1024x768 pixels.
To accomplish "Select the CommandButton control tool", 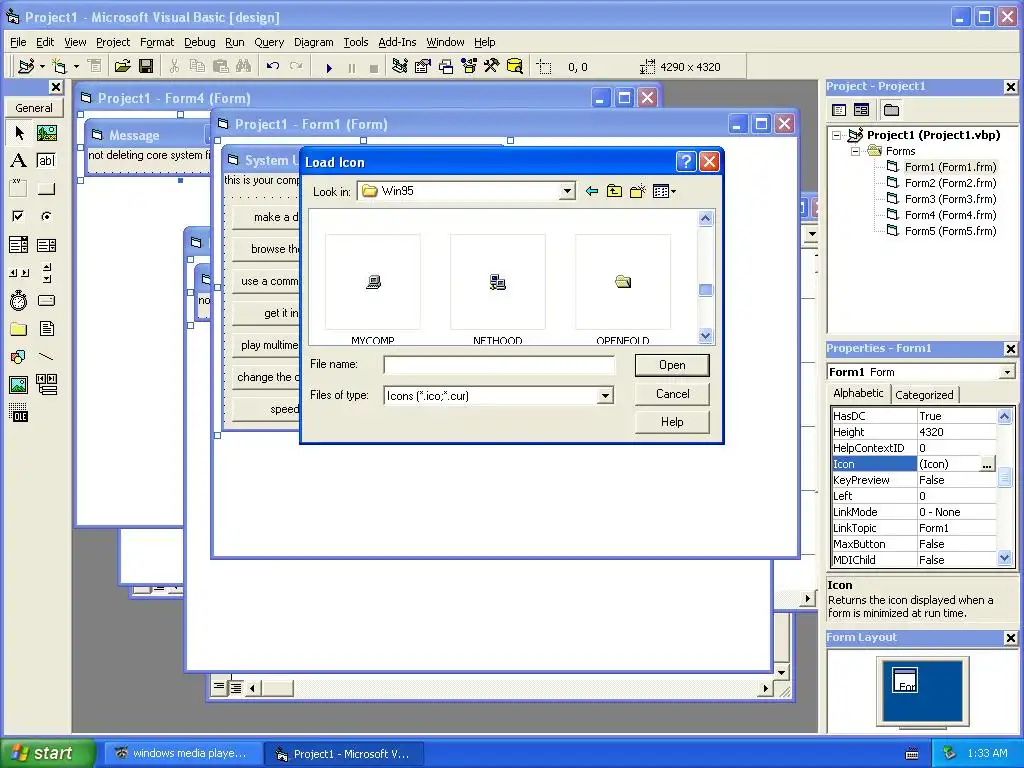I will (46, 189).
